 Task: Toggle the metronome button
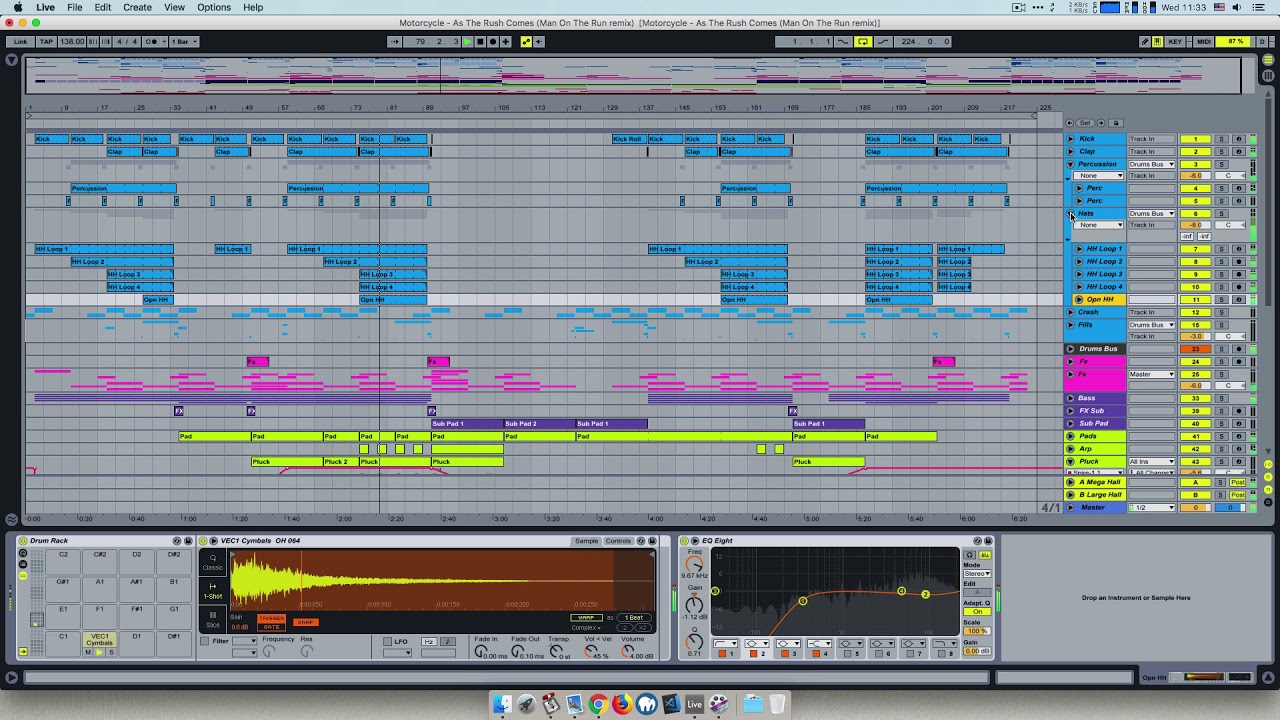[152, 42]
